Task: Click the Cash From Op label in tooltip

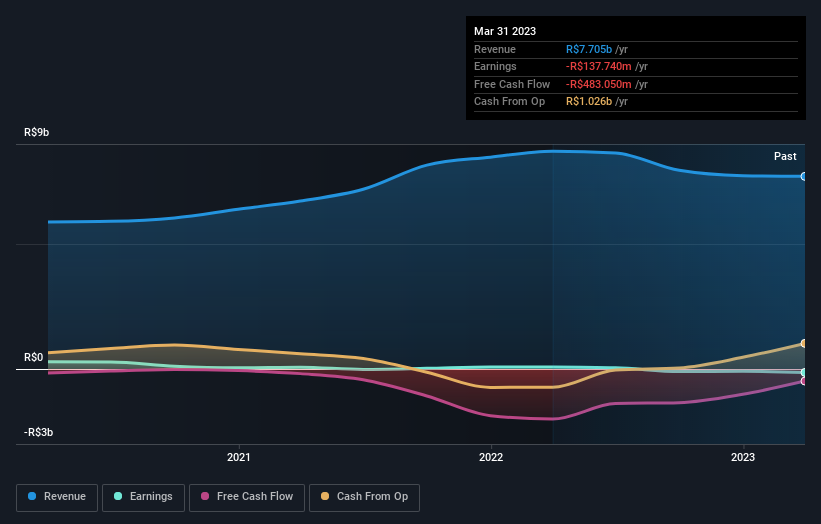Action: [x=509, y=102]
